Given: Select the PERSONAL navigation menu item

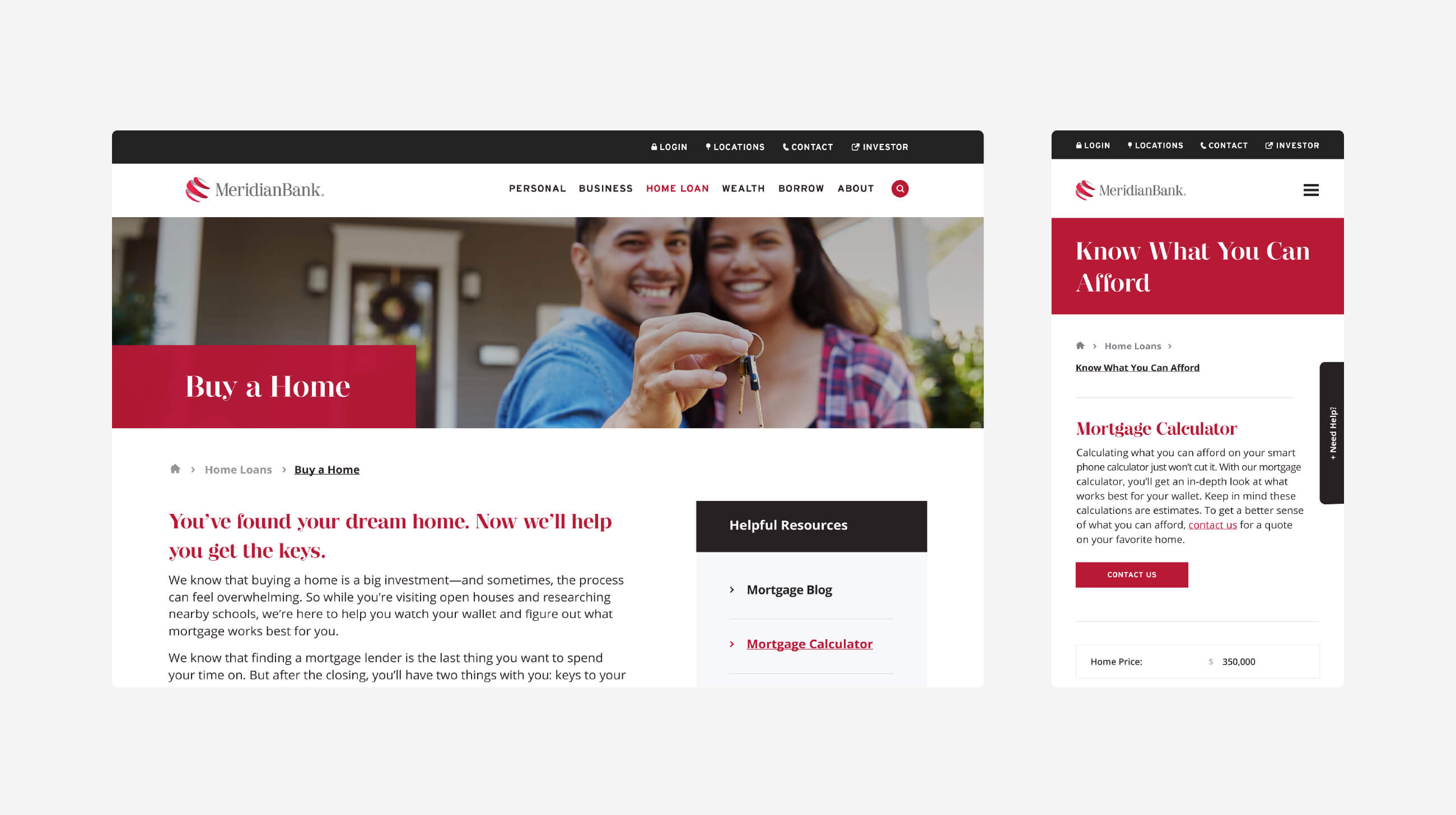Looking at the screenshot, I should point(537,188).
